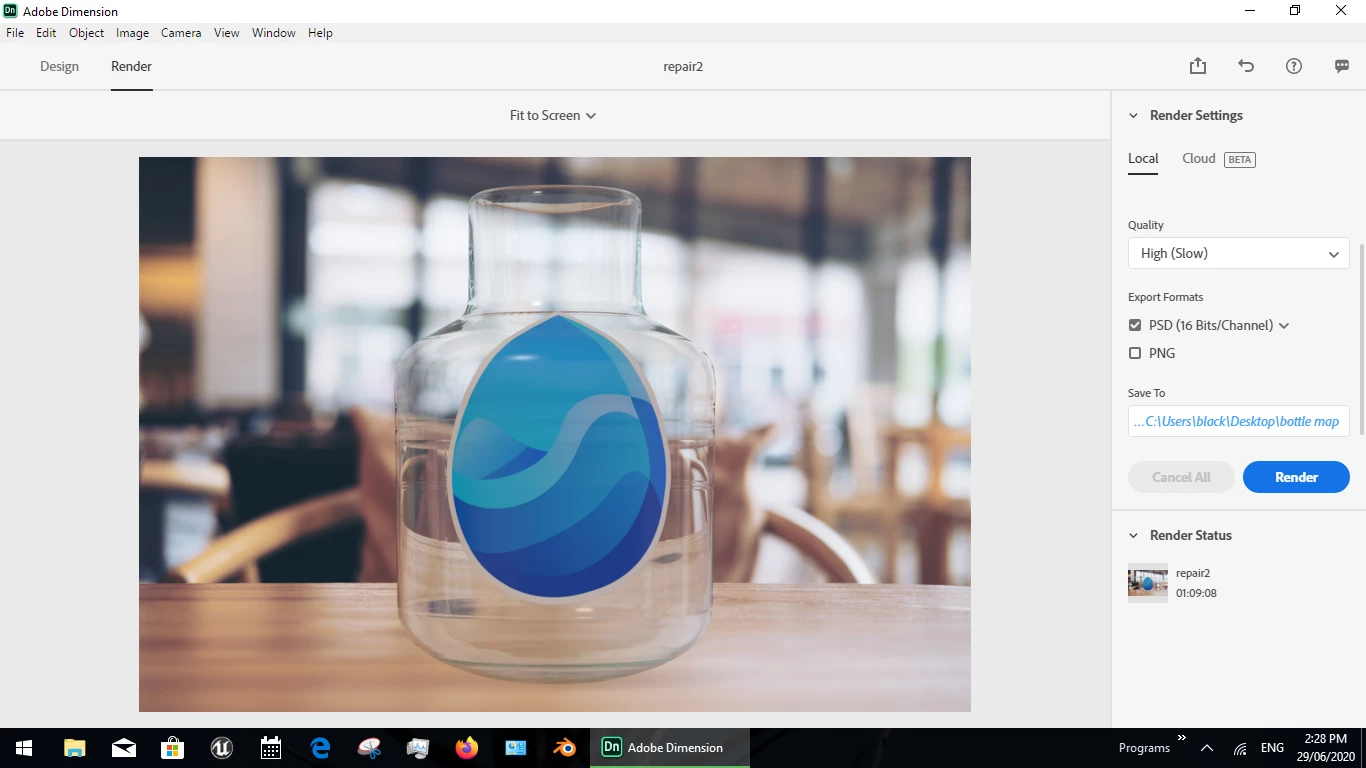
Task: Open the Mail app from the taskbar
Action: point(124,747)
